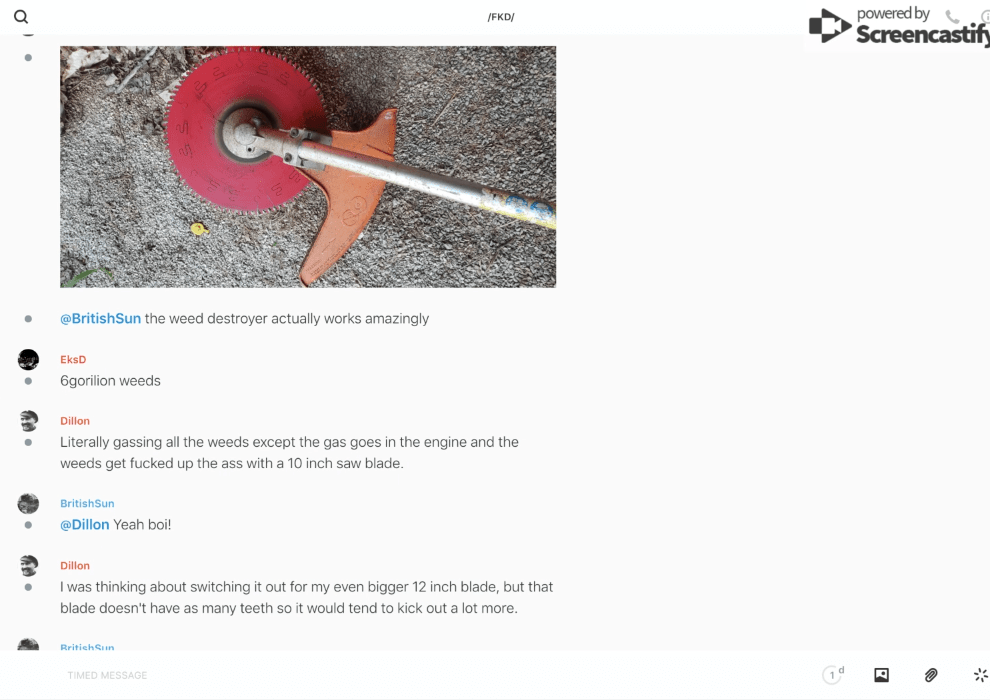This screenshot has width=990, height=700.
Task: Toggle the one-day timed message timer
Action: click(x=833, y=674)
